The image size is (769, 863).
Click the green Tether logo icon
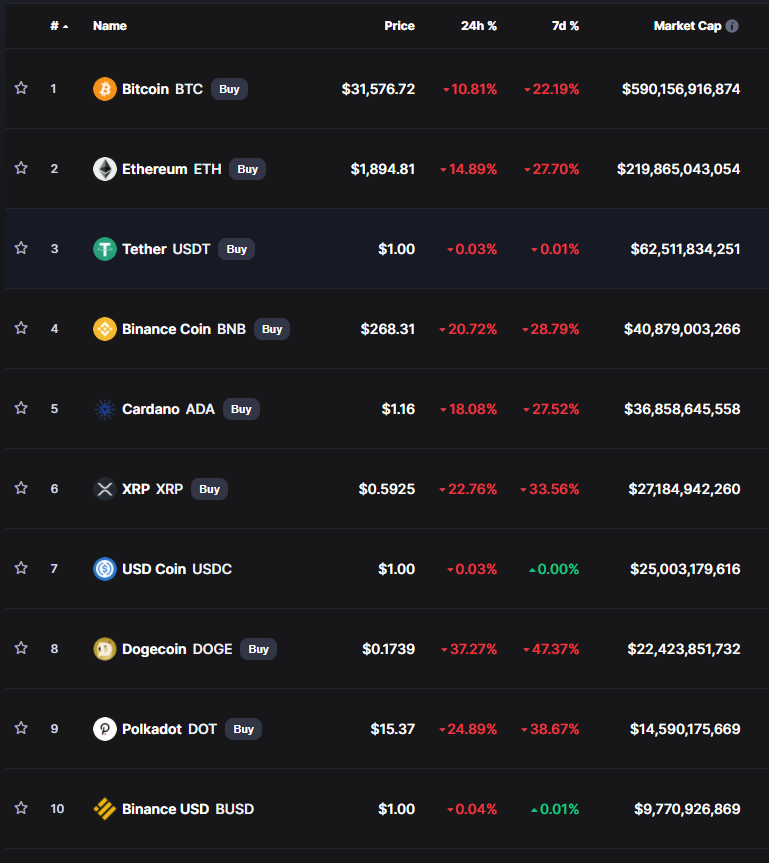coord(105,249)
